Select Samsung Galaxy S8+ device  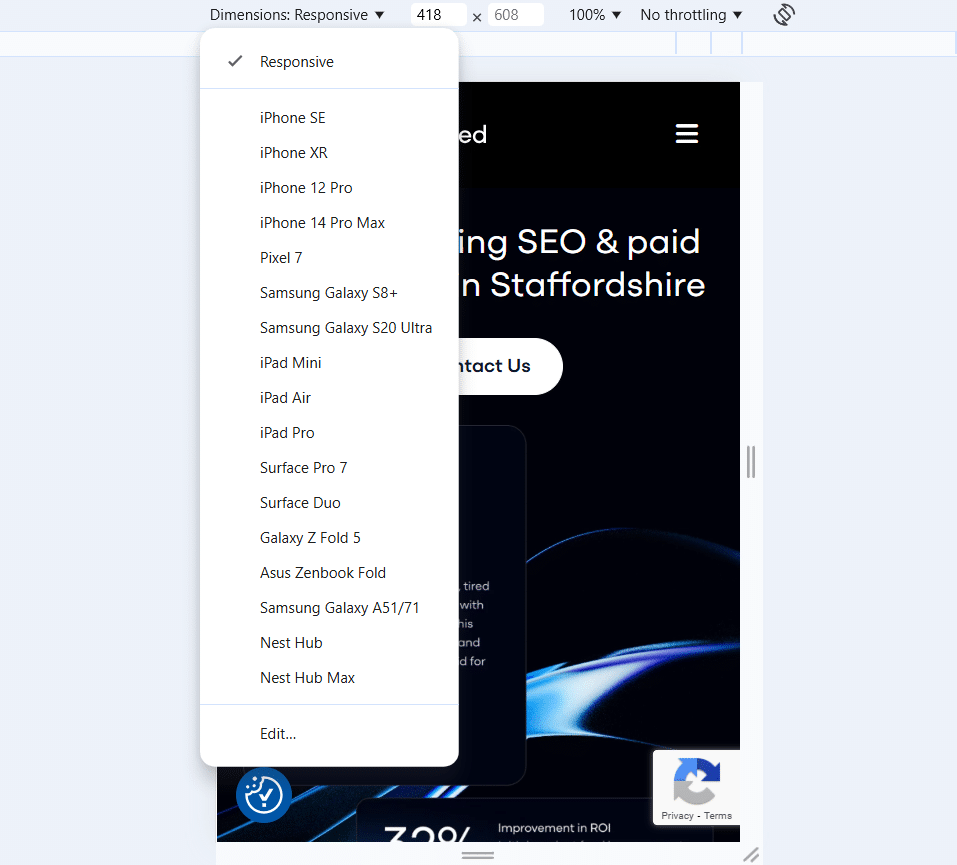[x=329, y=293]
